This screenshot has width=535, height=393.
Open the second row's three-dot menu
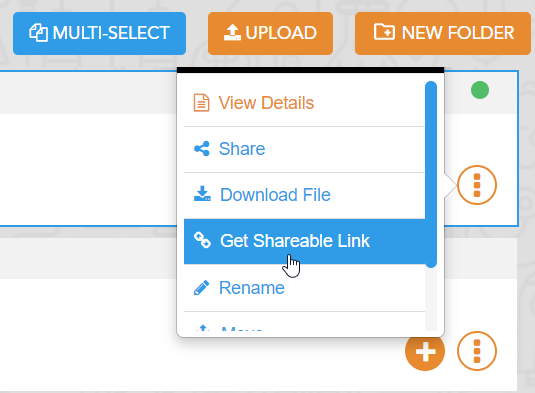[x=477, y=351]
